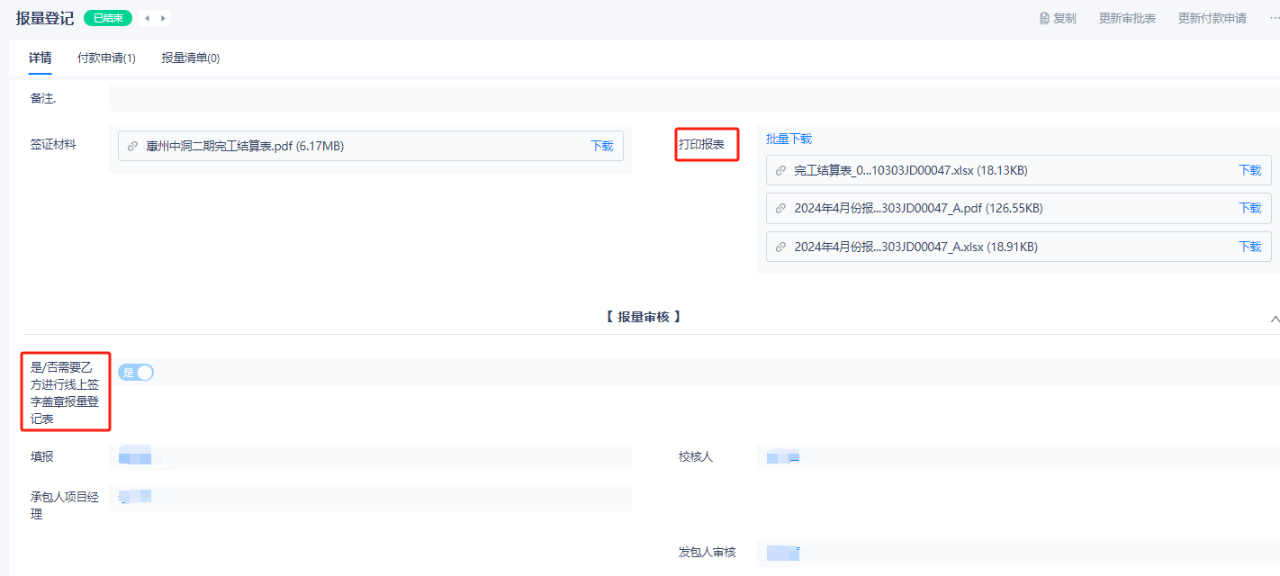Click the attachment icon beside 完工结算表 xlsx file
This screenshot has height=576, width=1280.
pyautogui.click(x=781, y=170)
